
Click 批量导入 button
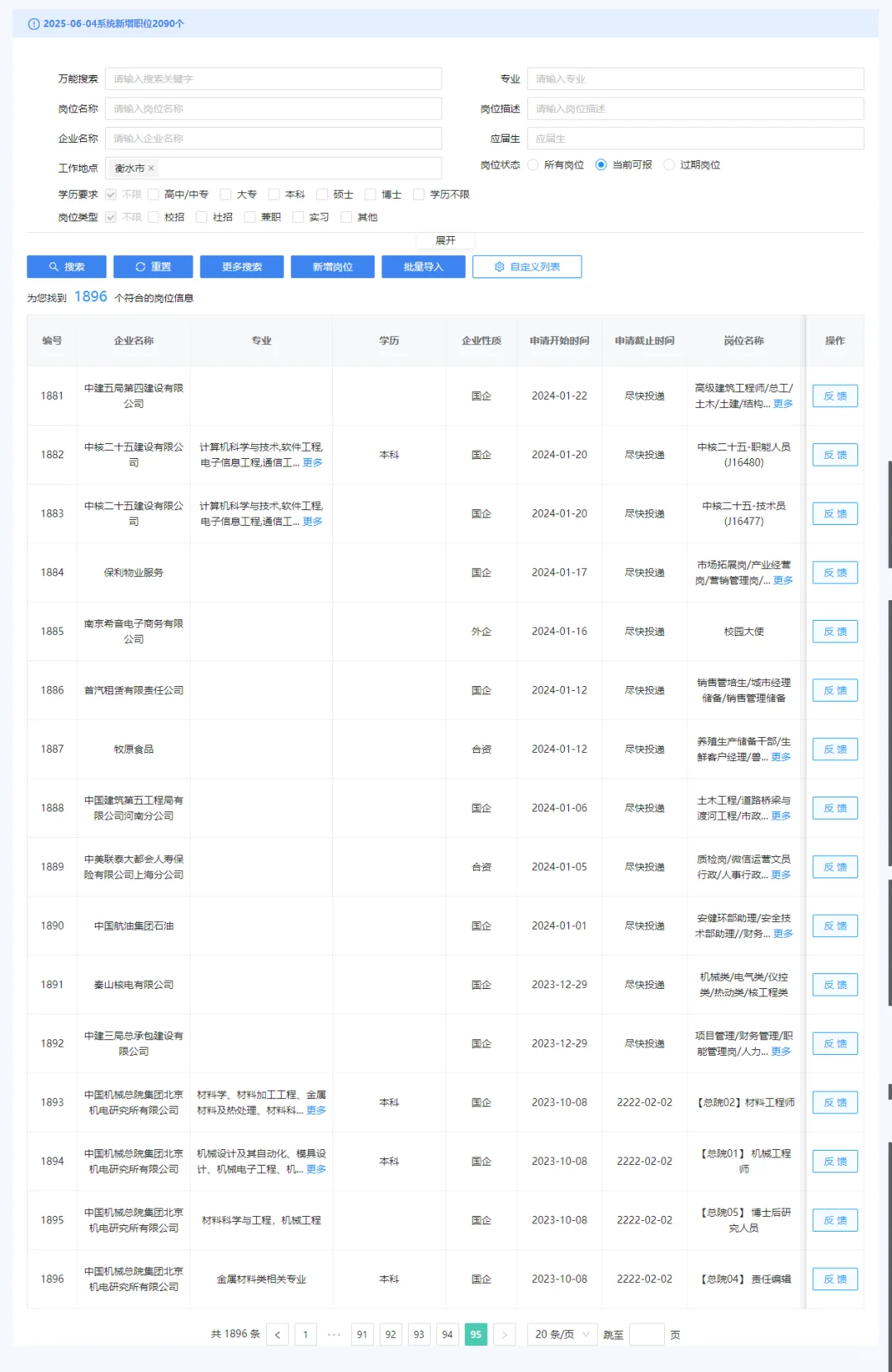424,267
